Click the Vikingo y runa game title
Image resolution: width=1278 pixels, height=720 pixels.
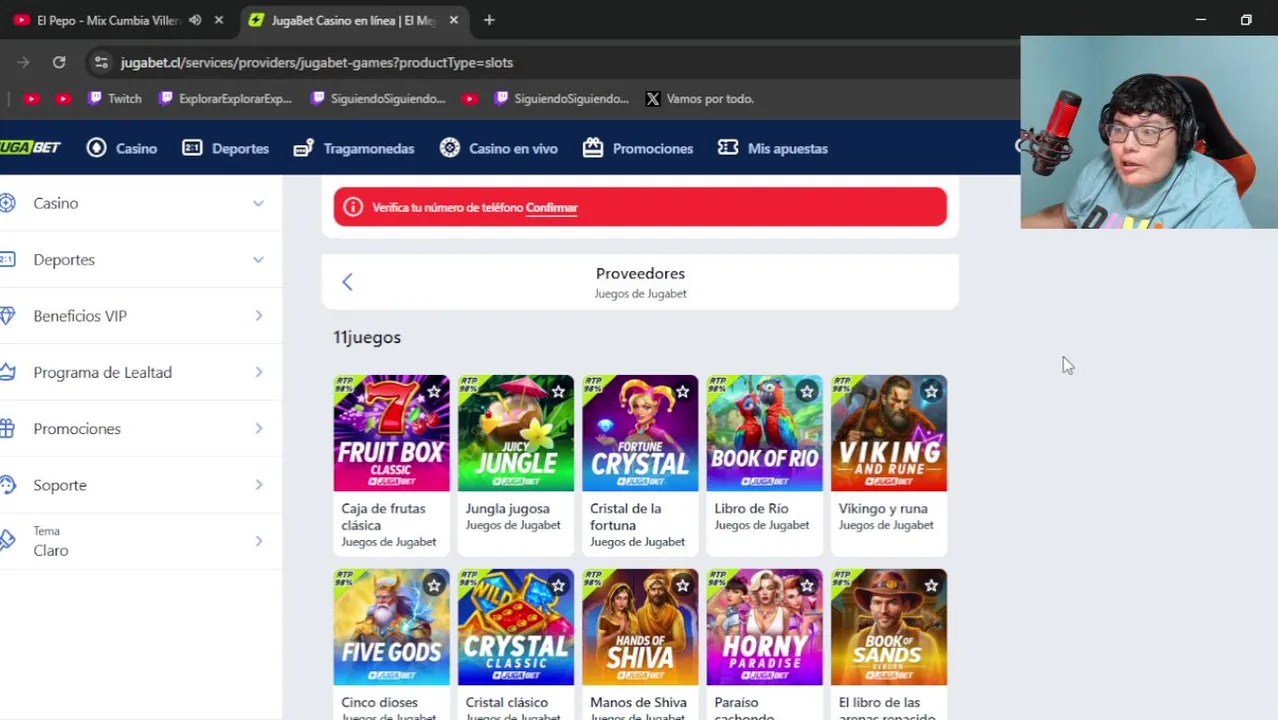pos(883,508)
